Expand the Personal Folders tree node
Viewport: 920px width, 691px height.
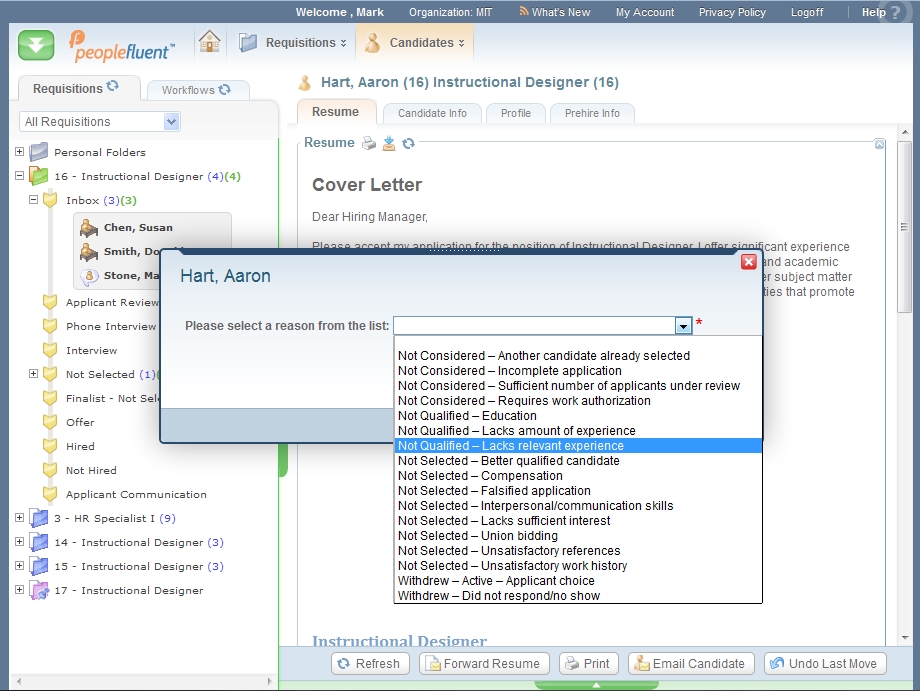pos(19,152)
